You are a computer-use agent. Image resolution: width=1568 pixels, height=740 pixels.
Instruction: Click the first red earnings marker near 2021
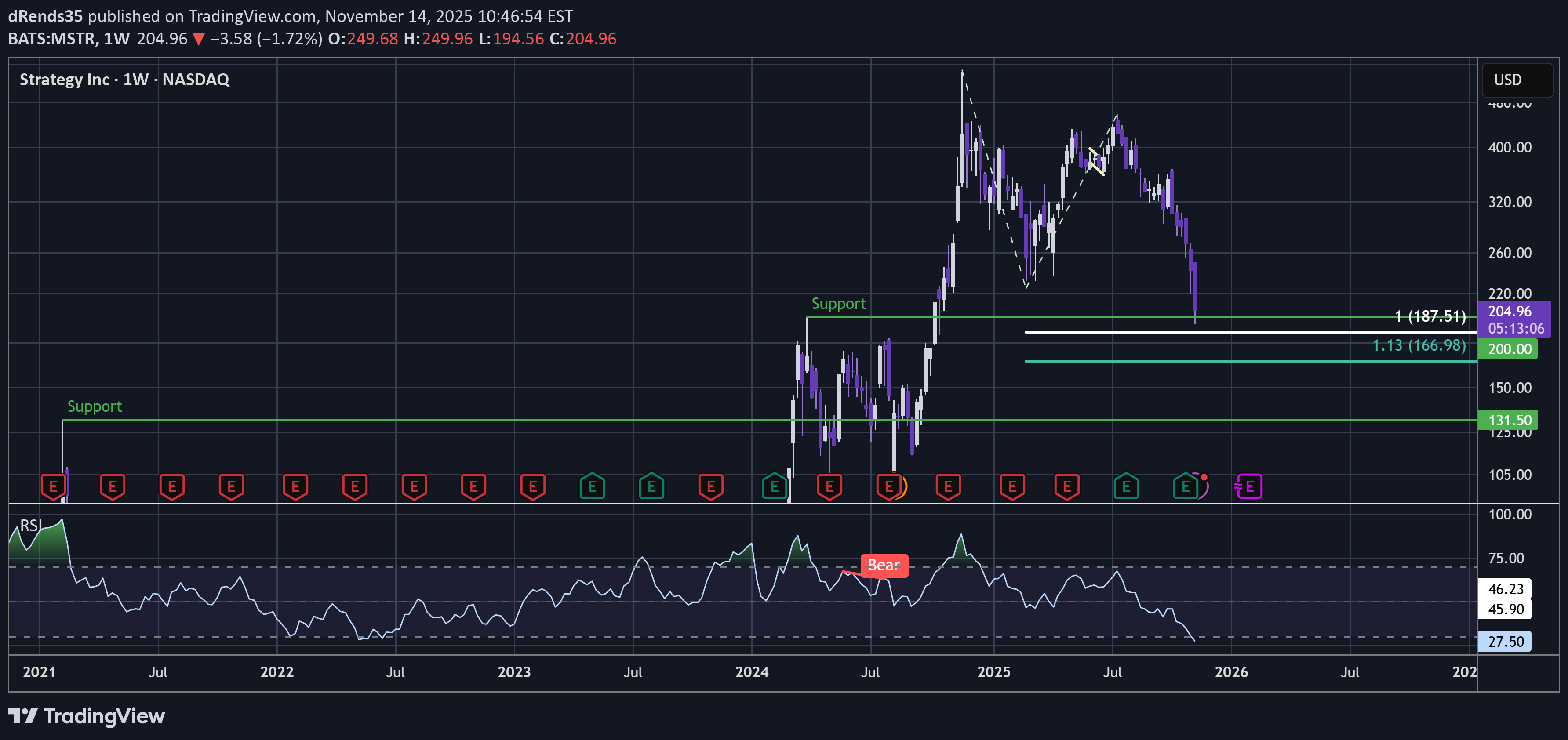pos(53,486)
